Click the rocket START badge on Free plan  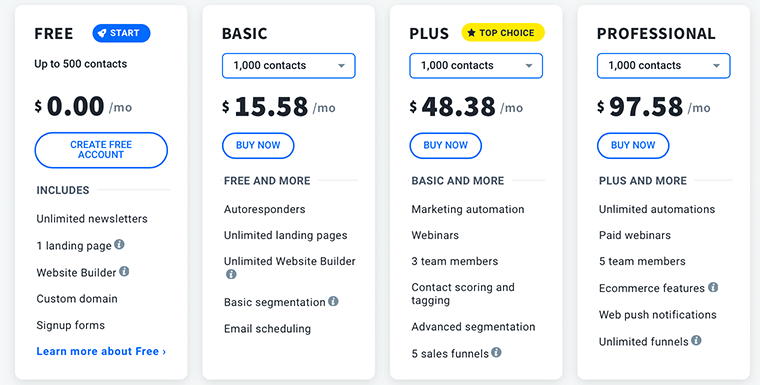tap(122, 33)
